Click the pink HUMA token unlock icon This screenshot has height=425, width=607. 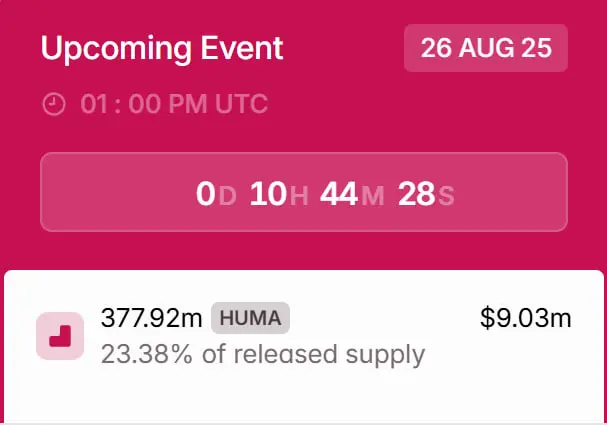pyautogui.click(x=60, y=336)
